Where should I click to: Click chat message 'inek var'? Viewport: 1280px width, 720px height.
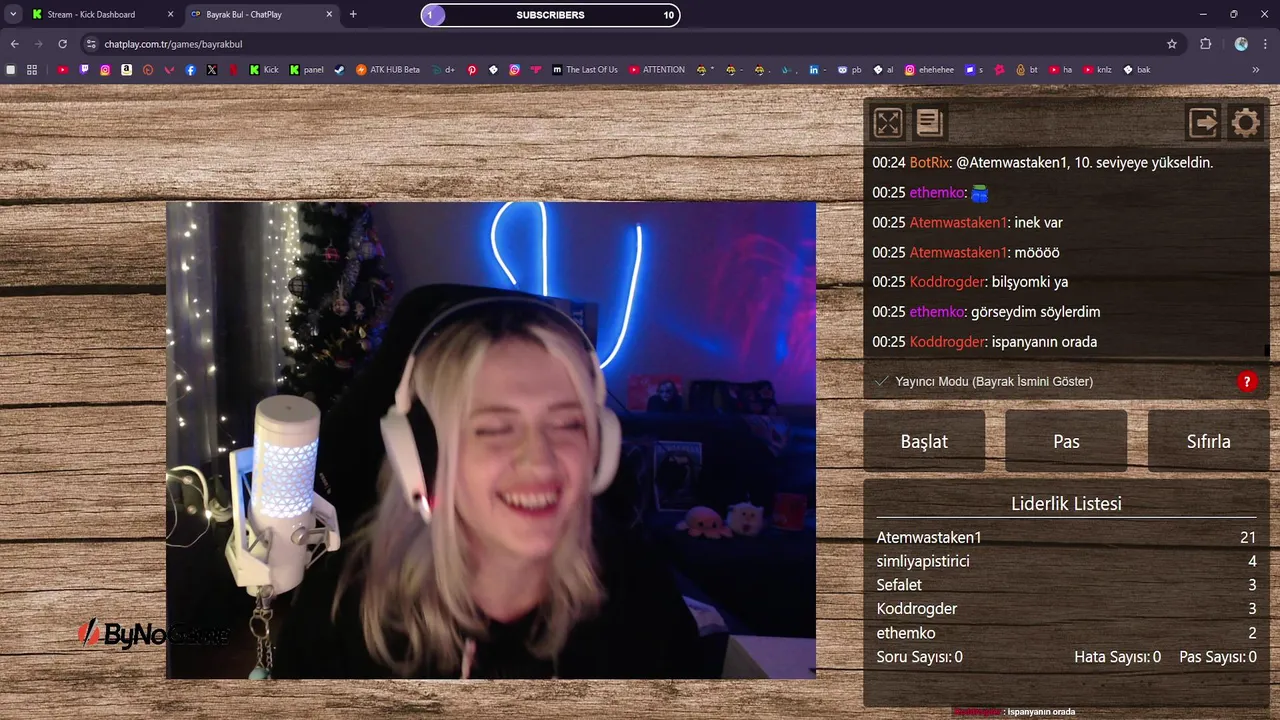point(967,222)
